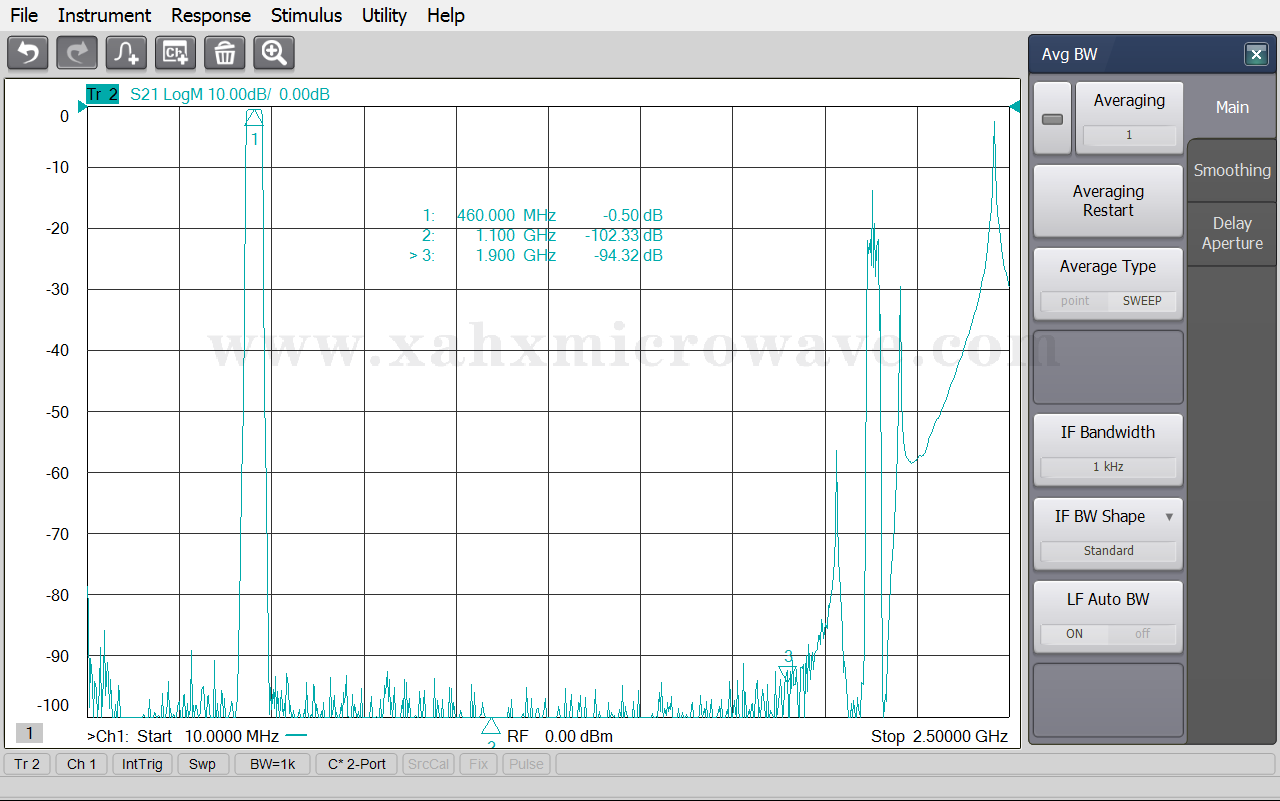Open the Delay Aperture tab
Viewport: 1280px width, 801px height.
1232,233
